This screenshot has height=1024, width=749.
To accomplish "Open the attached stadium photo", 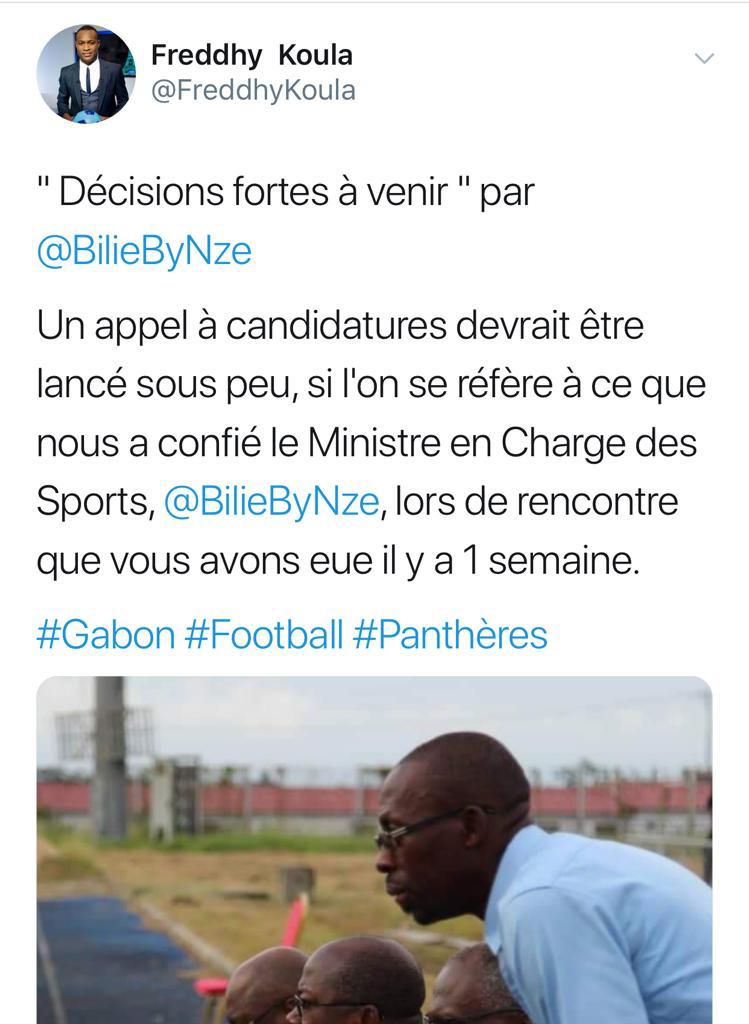I will coord(374,850).
